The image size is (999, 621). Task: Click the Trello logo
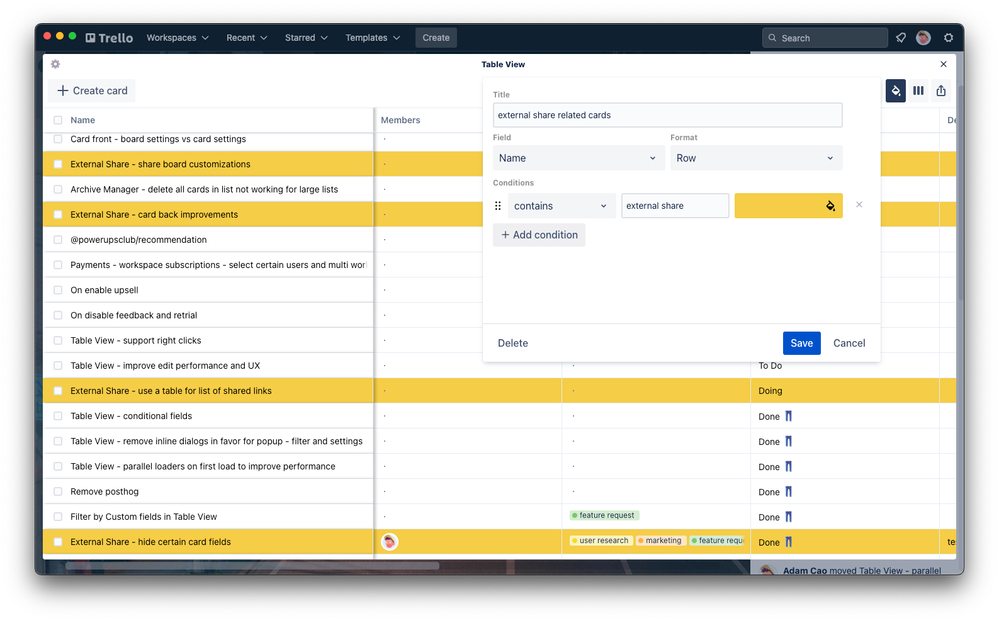pyautogui.click(x=109, y=38)
